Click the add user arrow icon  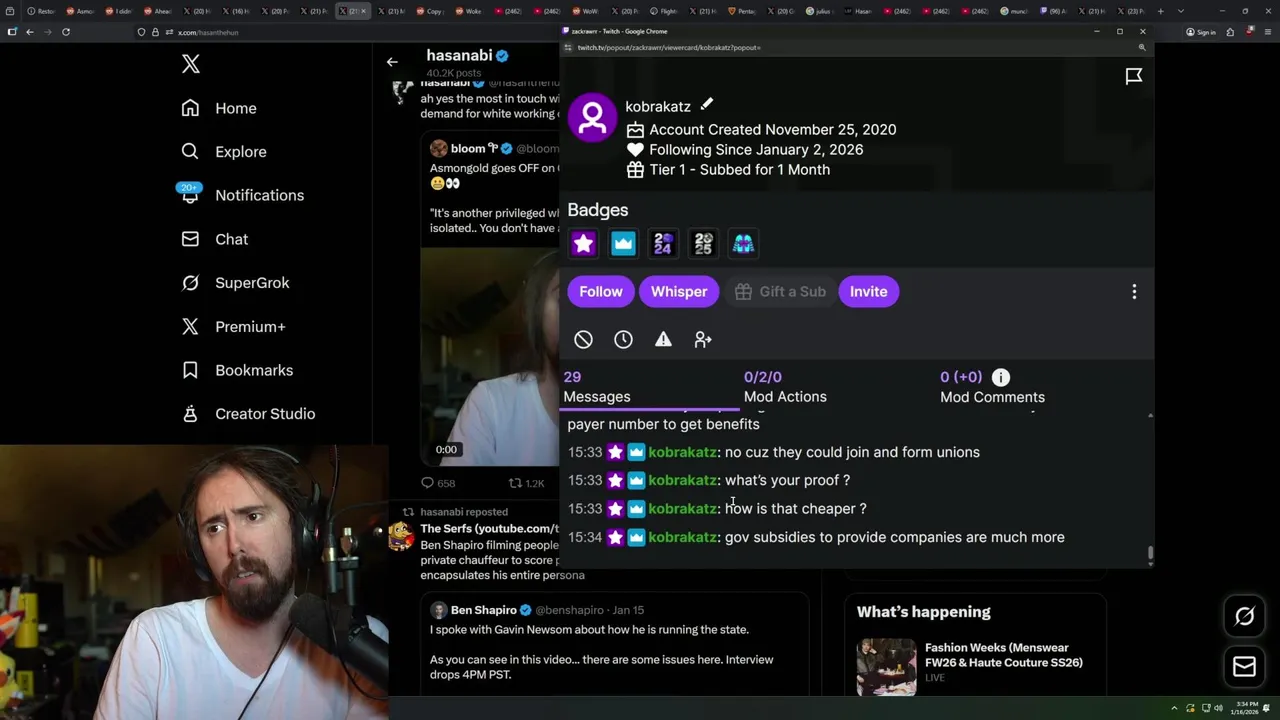(703, 340)
